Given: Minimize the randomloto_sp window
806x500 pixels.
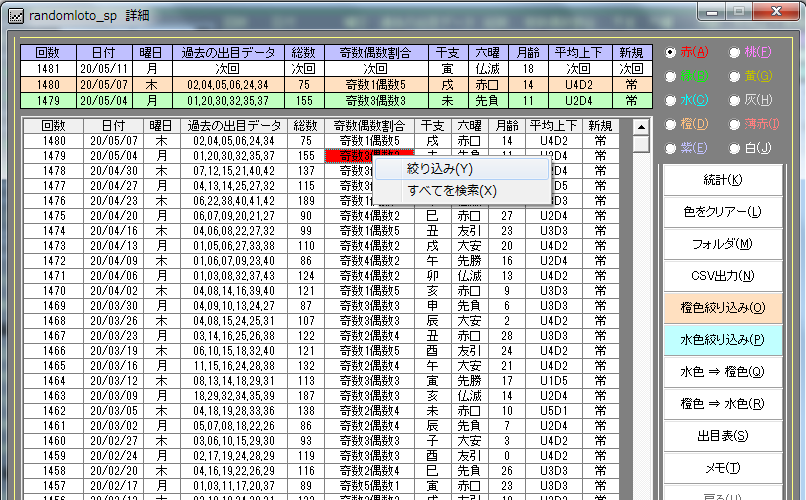Looking at the screenshot, I should [712, 11].
